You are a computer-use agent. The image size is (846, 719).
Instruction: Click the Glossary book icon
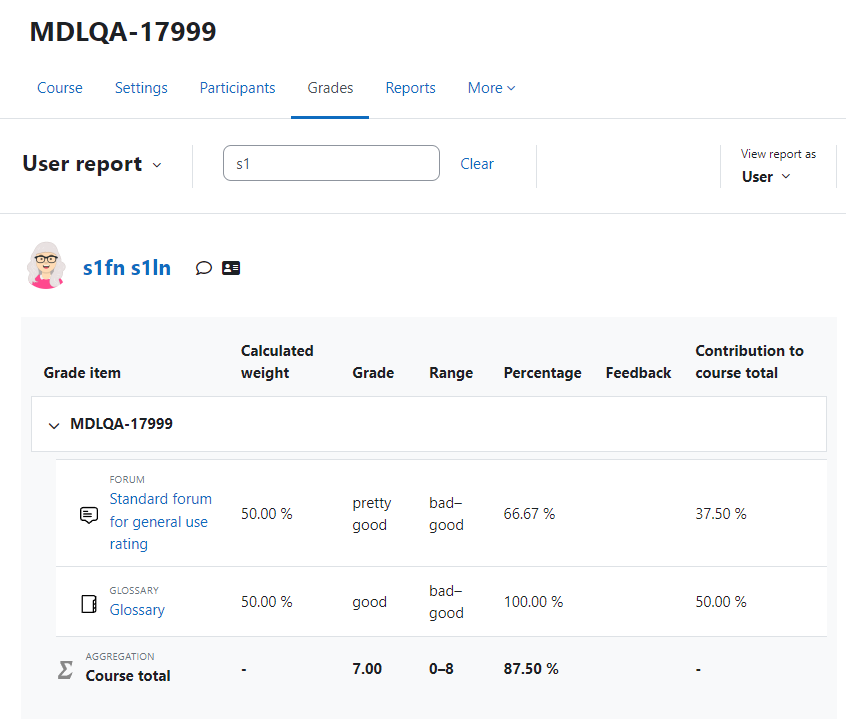(89, 604)
